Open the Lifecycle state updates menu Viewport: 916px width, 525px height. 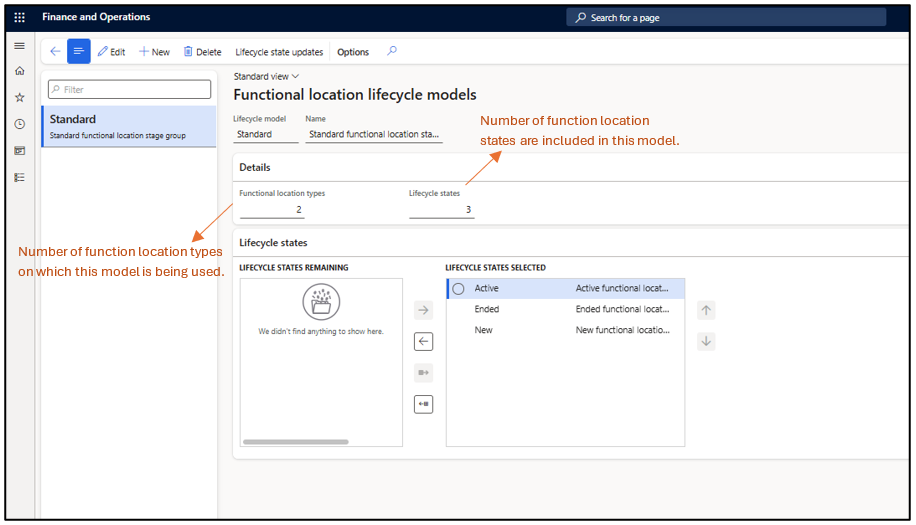[x=279, y=52]
